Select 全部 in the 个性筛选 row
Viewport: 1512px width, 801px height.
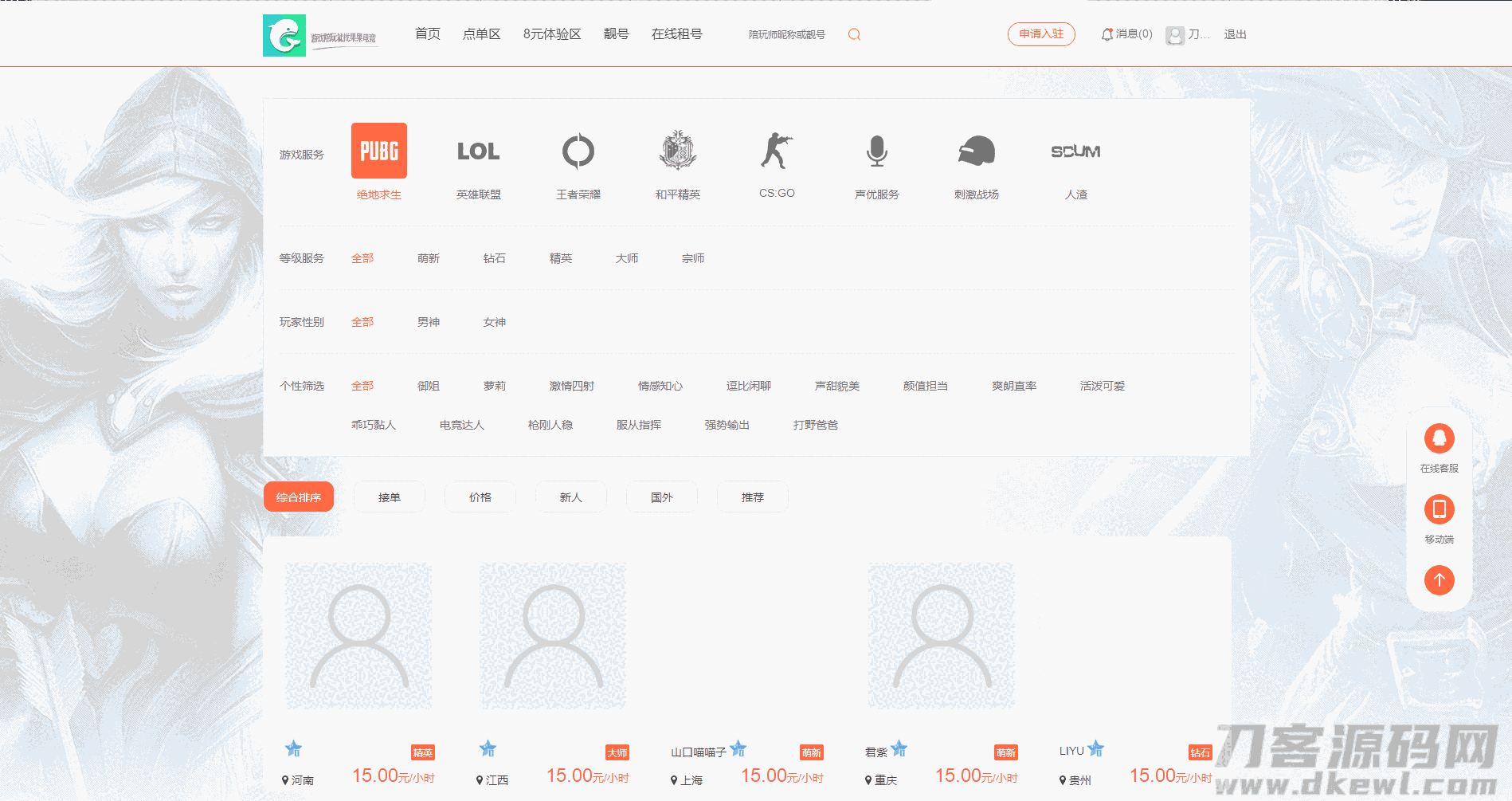362,386
